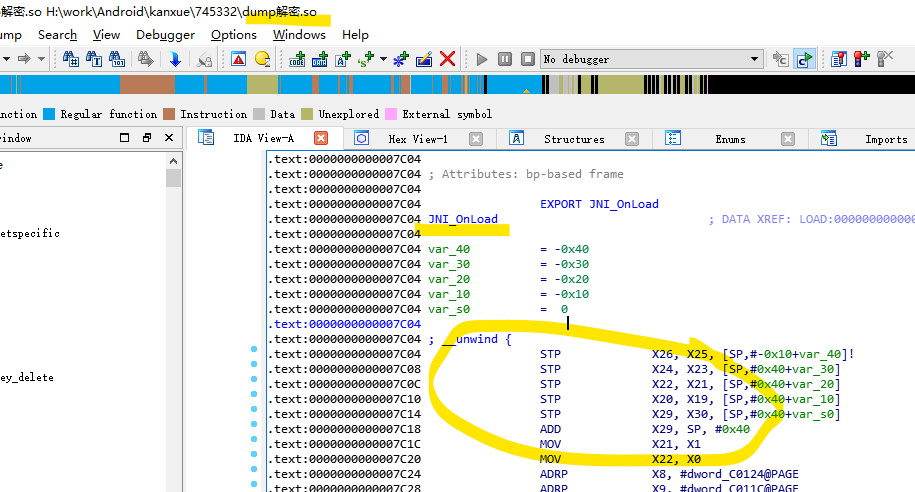Click the EXPORT JNI_OnLoad text

(x=599, y=204)
